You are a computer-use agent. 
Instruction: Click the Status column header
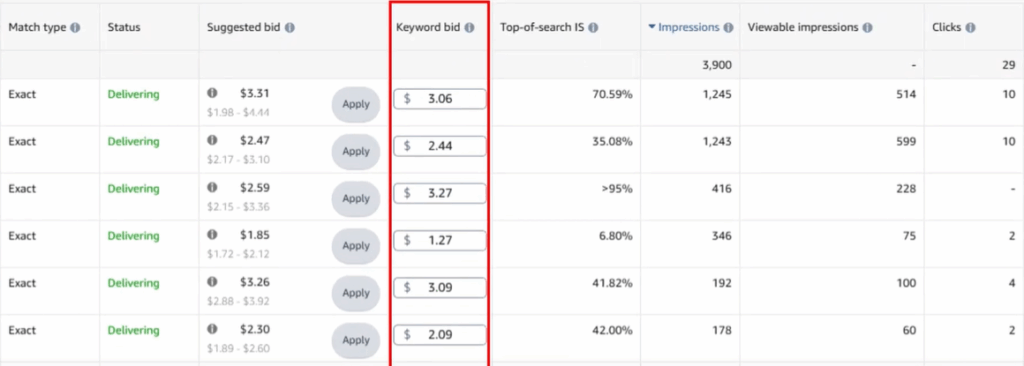point(124,28)
